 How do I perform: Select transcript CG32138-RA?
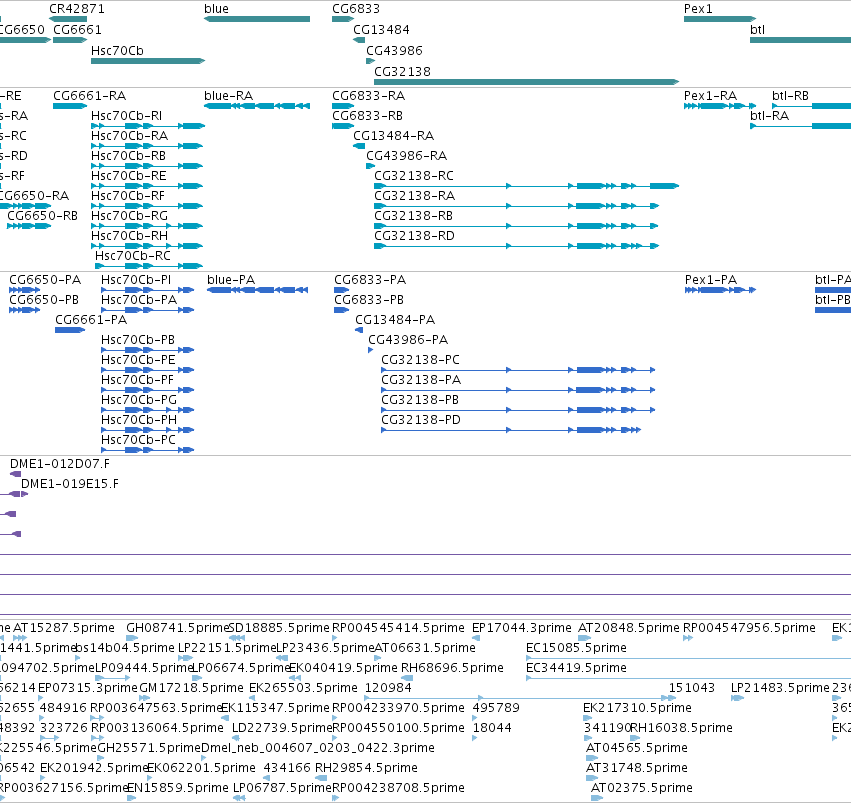tap(517, 206)
